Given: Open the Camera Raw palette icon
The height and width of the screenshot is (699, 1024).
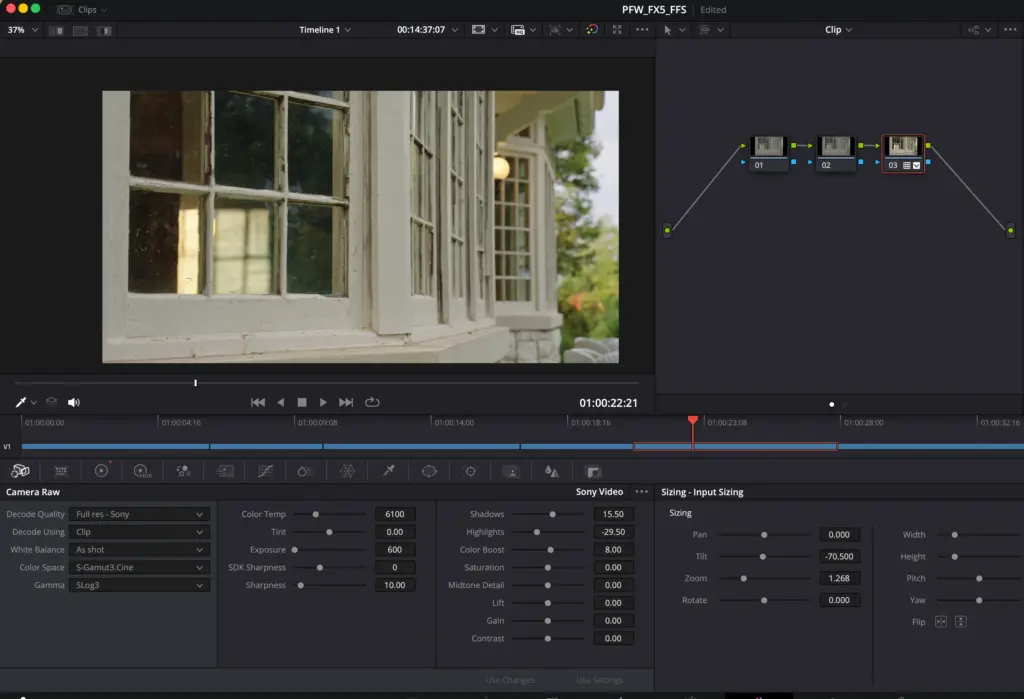Looking at the screenshot, I should point(20,471).
